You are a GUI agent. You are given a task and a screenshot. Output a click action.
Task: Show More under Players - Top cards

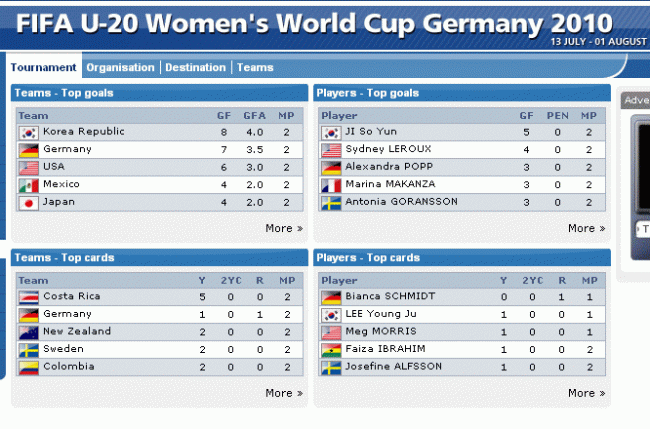pyautogui.click(x=586, y=393)
